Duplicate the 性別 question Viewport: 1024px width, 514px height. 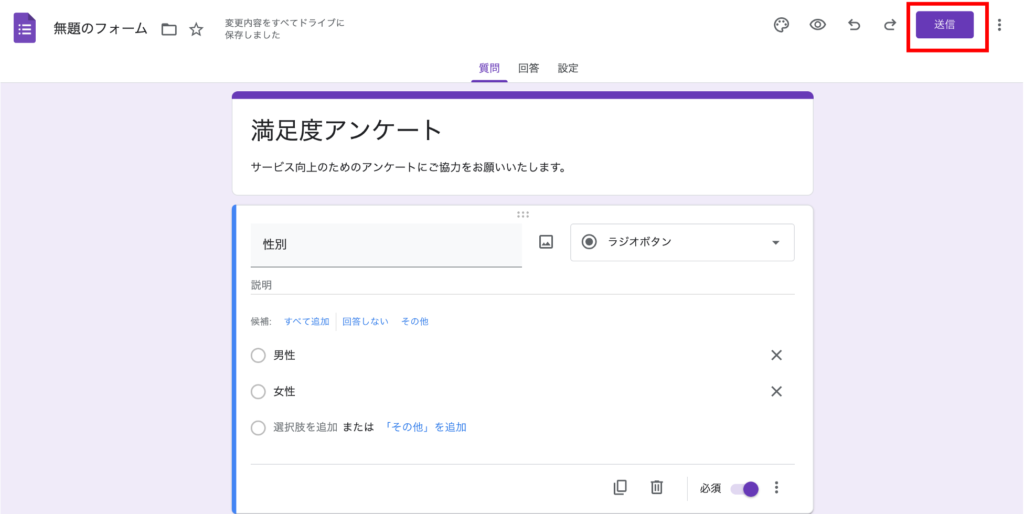coord(620,487)
